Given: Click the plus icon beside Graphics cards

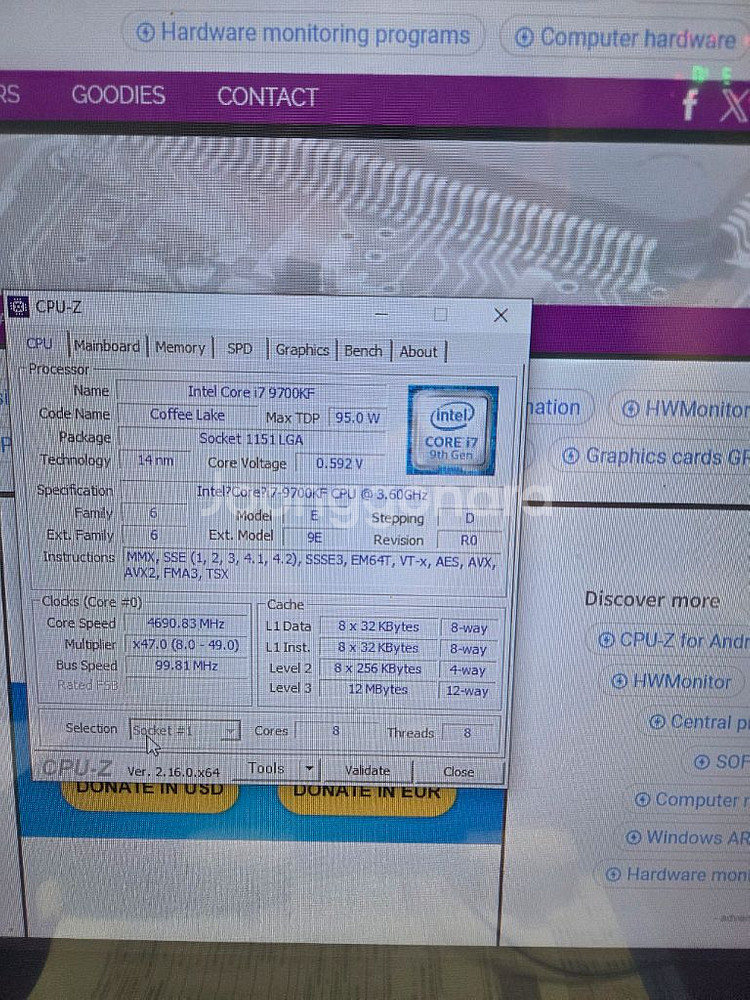Looking at the screenshot, I should (570, 456).
